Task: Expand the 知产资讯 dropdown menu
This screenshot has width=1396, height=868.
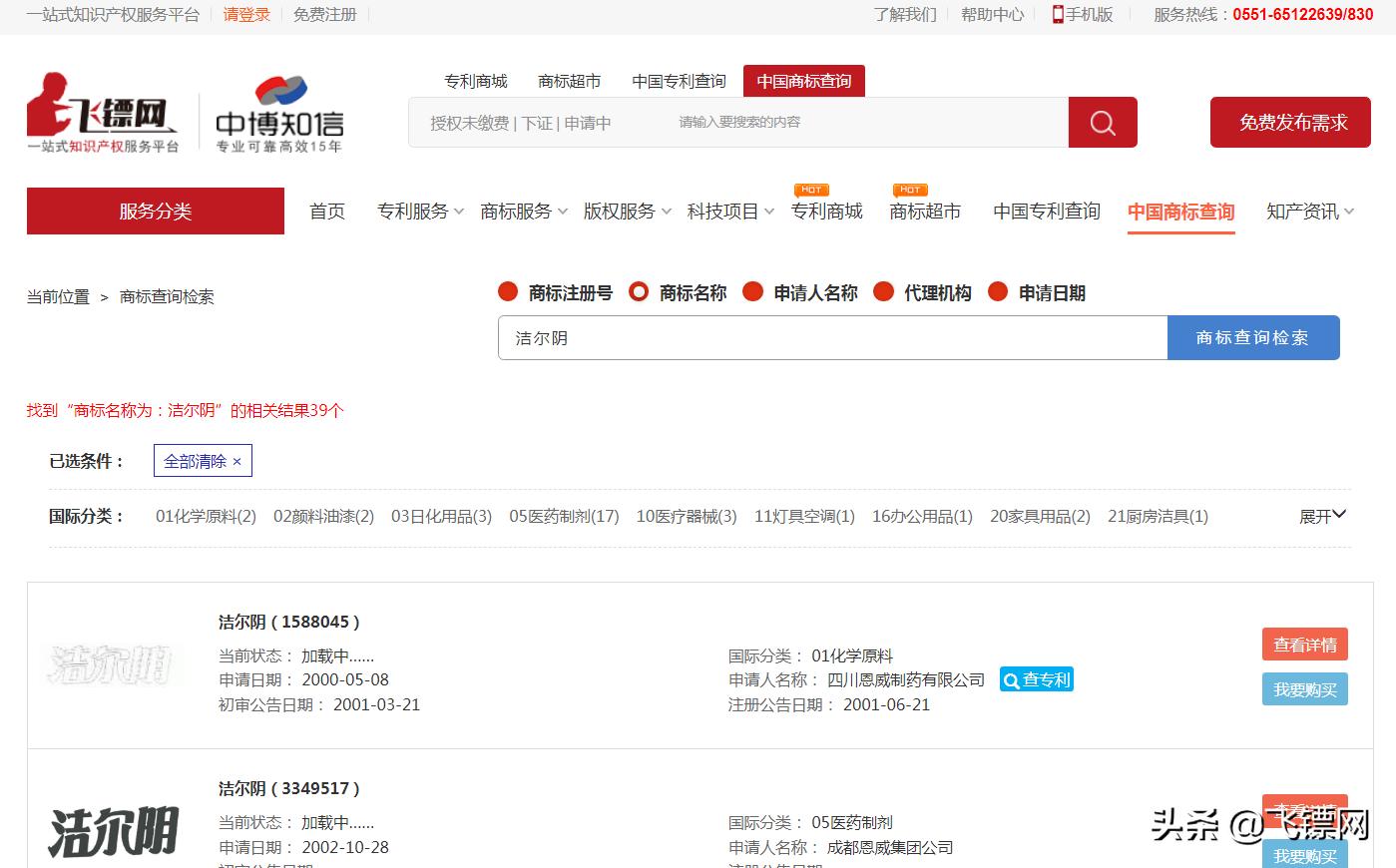Action: 1310,212
